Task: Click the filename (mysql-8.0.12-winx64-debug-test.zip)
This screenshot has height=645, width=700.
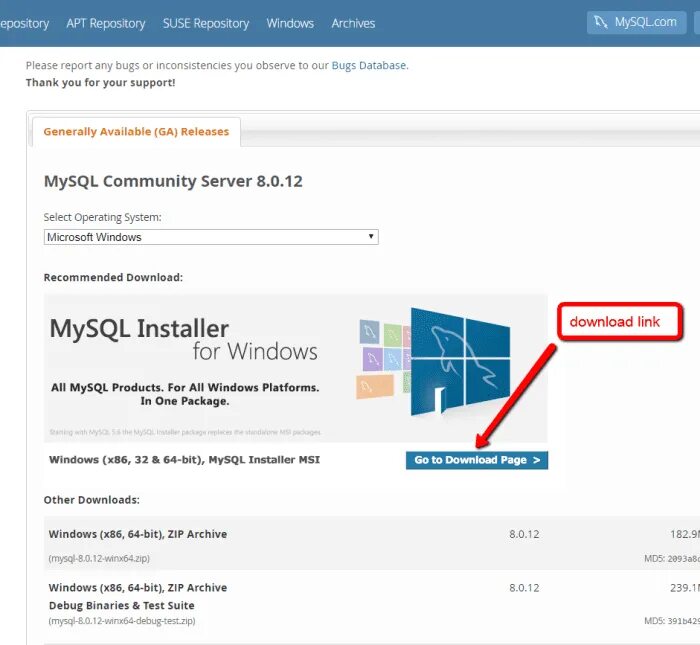Action: click(x=122, y=621)
